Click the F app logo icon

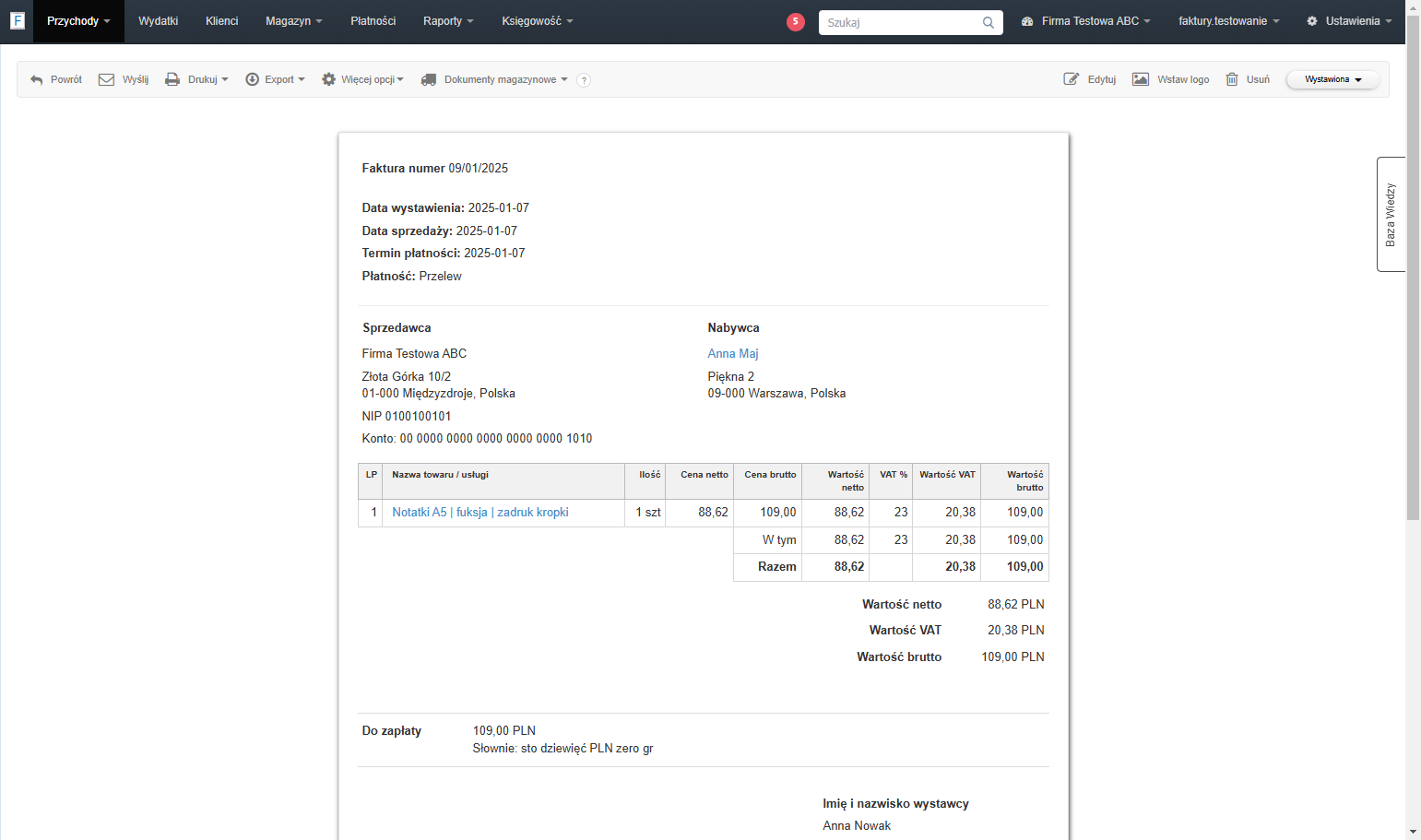click(x=18, y=20)
